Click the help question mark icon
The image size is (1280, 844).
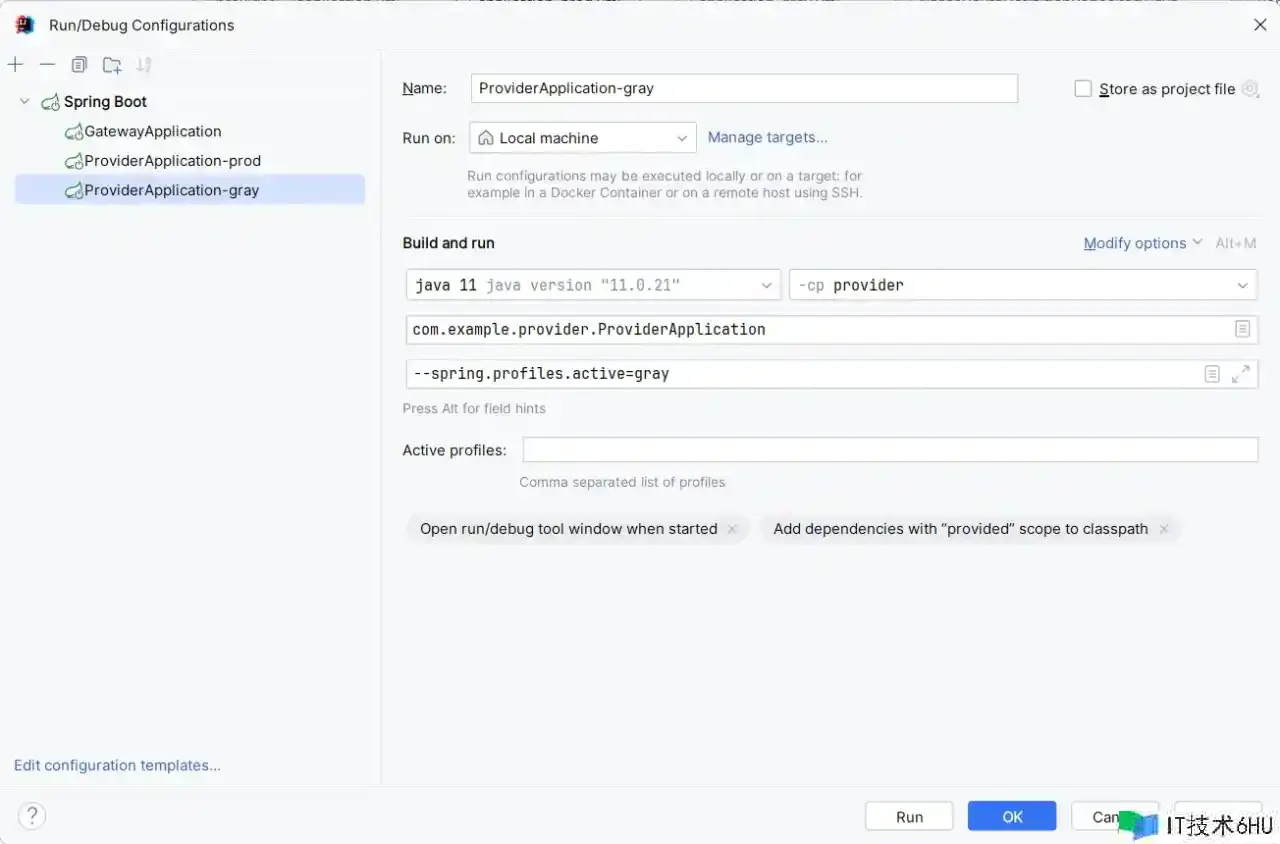tap(32, 815)
